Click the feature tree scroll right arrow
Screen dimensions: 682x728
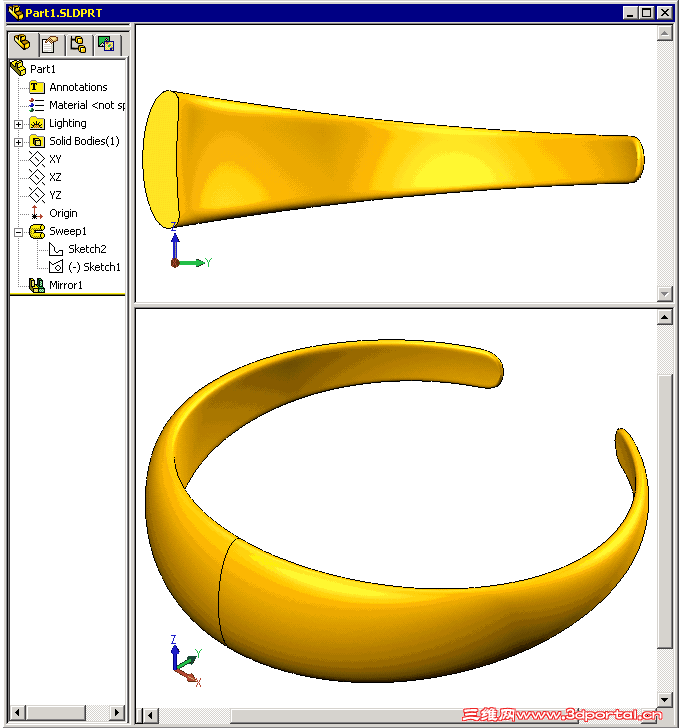[x=117, y=712]
